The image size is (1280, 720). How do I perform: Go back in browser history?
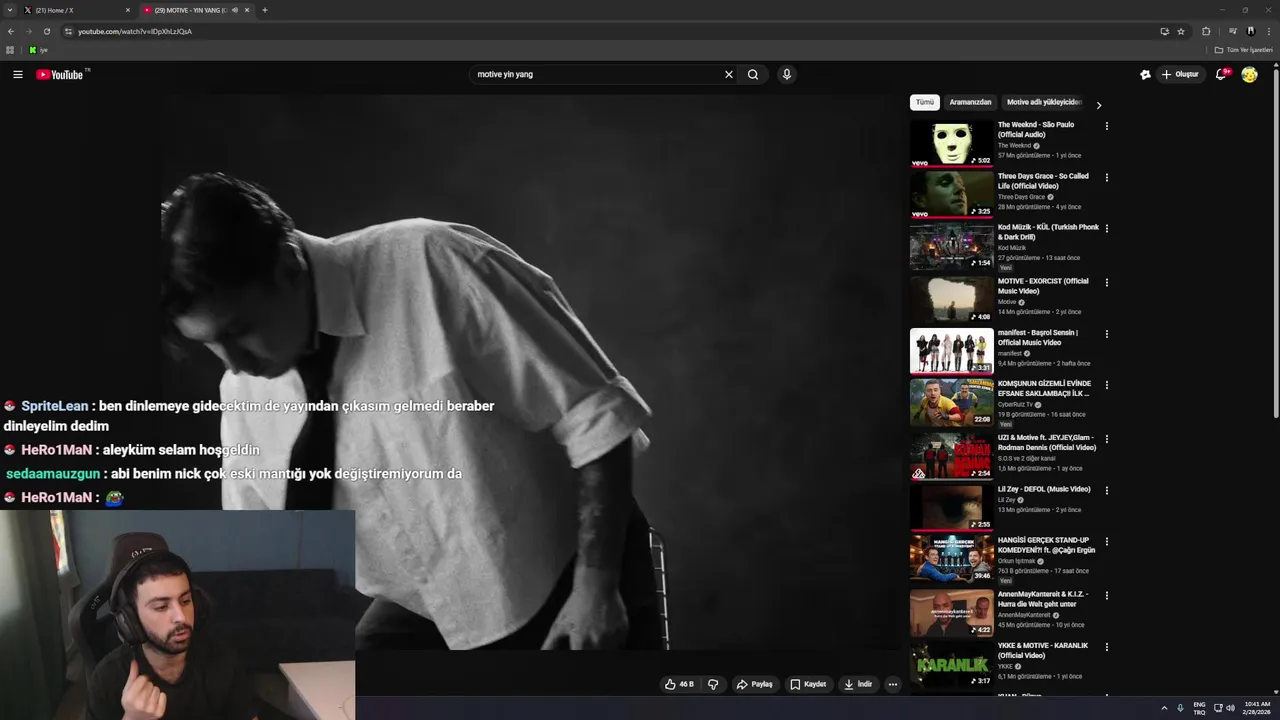(10, 31)
